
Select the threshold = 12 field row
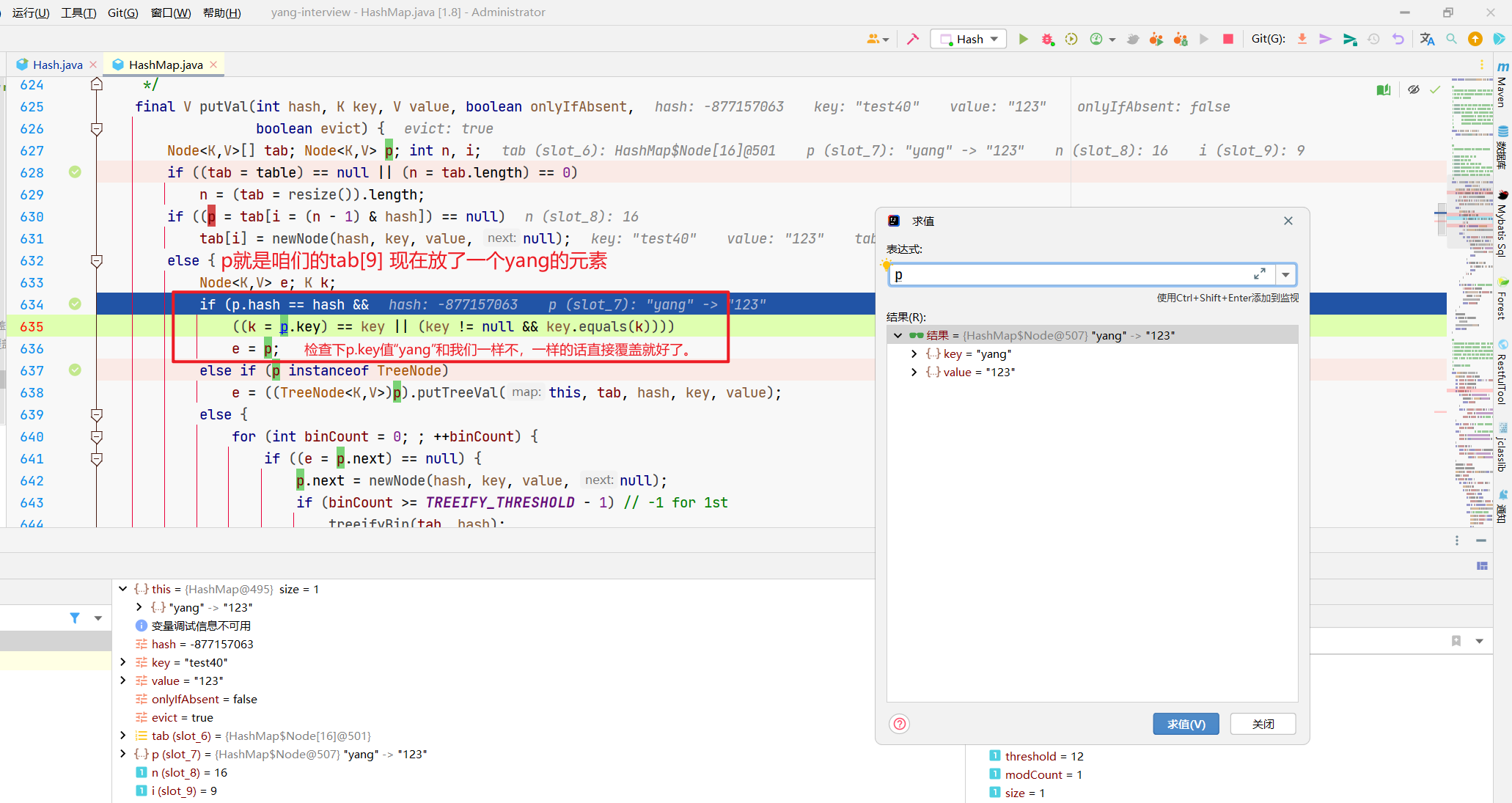[x=1036, y=756]
